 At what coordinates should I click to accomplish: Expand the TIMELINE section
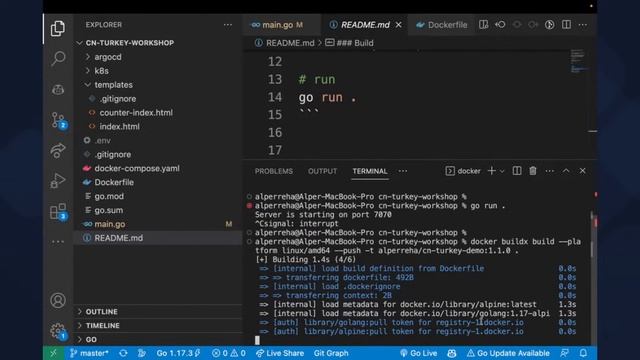coord(102,325)
